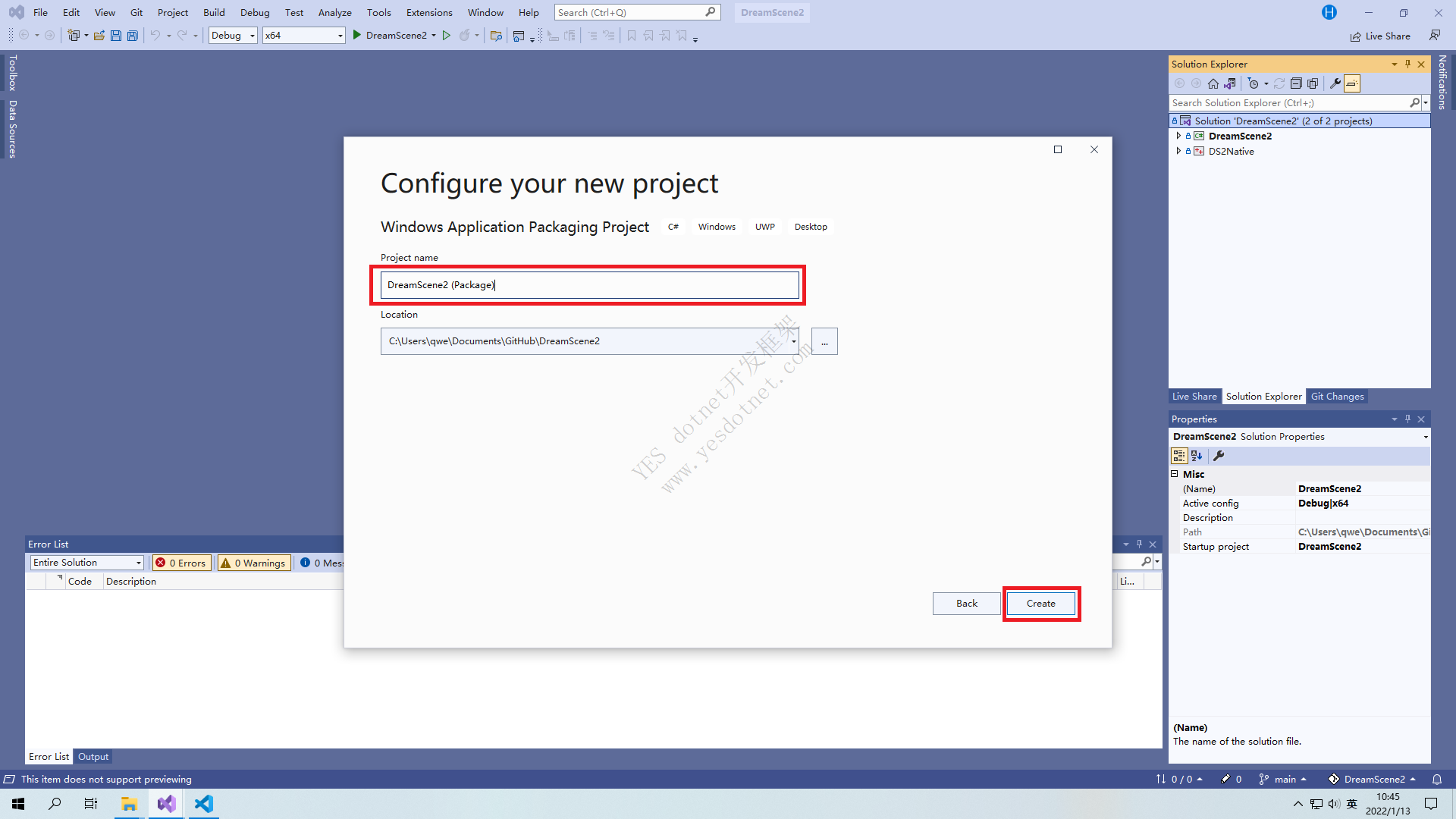Click the Startup project property row
1456x819 pixels.
[x=1300, y=547]
